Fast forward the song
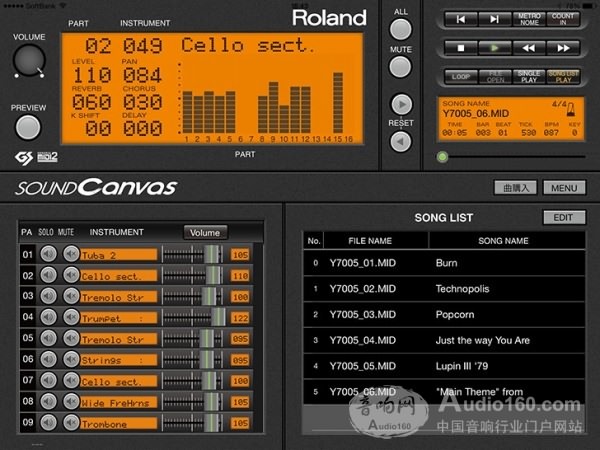The width and height of the screenshot is (600, 450). tap(563, 48)
